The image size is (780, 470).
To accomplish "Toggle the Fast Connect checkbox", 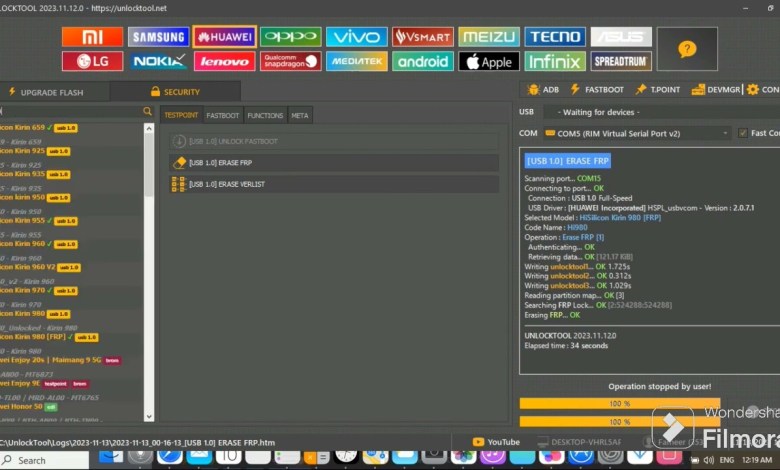I will coord(742,133).
